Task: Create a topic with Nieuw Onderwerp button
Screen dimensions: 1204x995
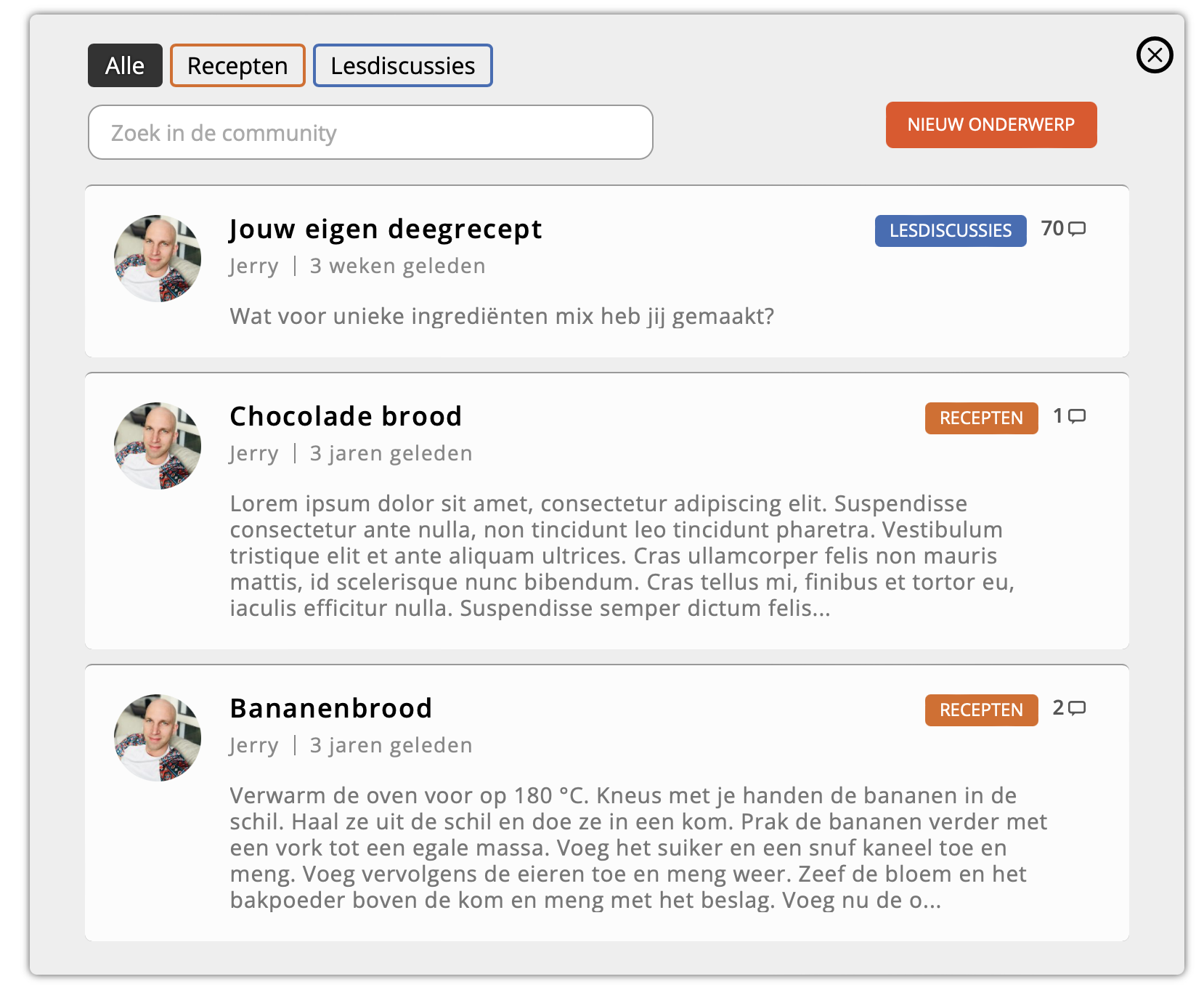Action: (991, 125)
